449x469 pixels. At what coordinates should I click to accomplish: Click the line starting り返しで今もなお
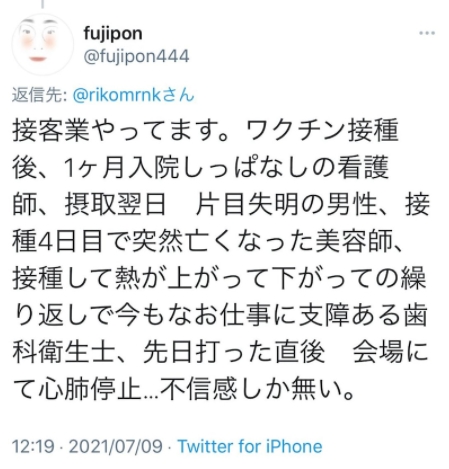pos(220,315)
